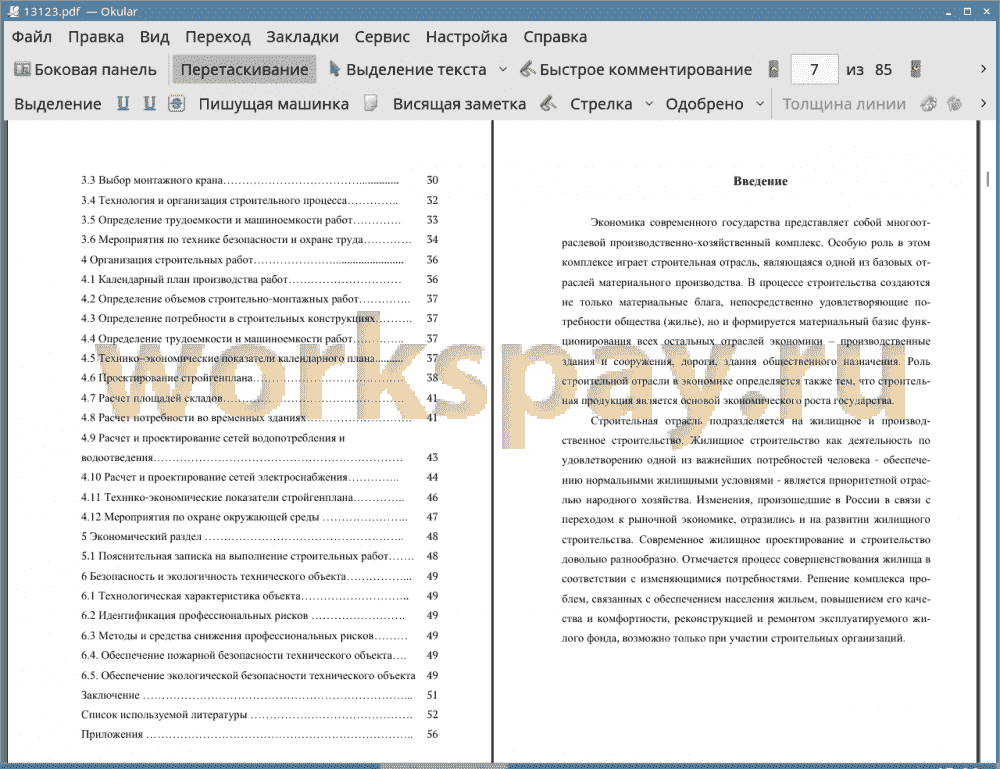Toggle Быстрое комментирование mode
The height and width of the screenshot is (769, 1000).
coord(636,70)
